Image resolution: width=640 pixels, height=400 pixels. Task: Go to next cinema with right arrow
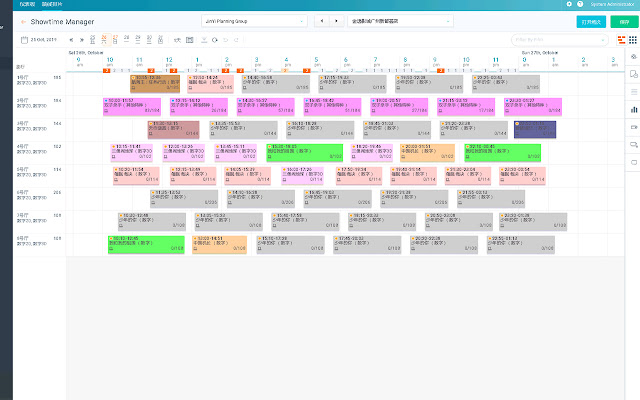(x=338, y=20)
